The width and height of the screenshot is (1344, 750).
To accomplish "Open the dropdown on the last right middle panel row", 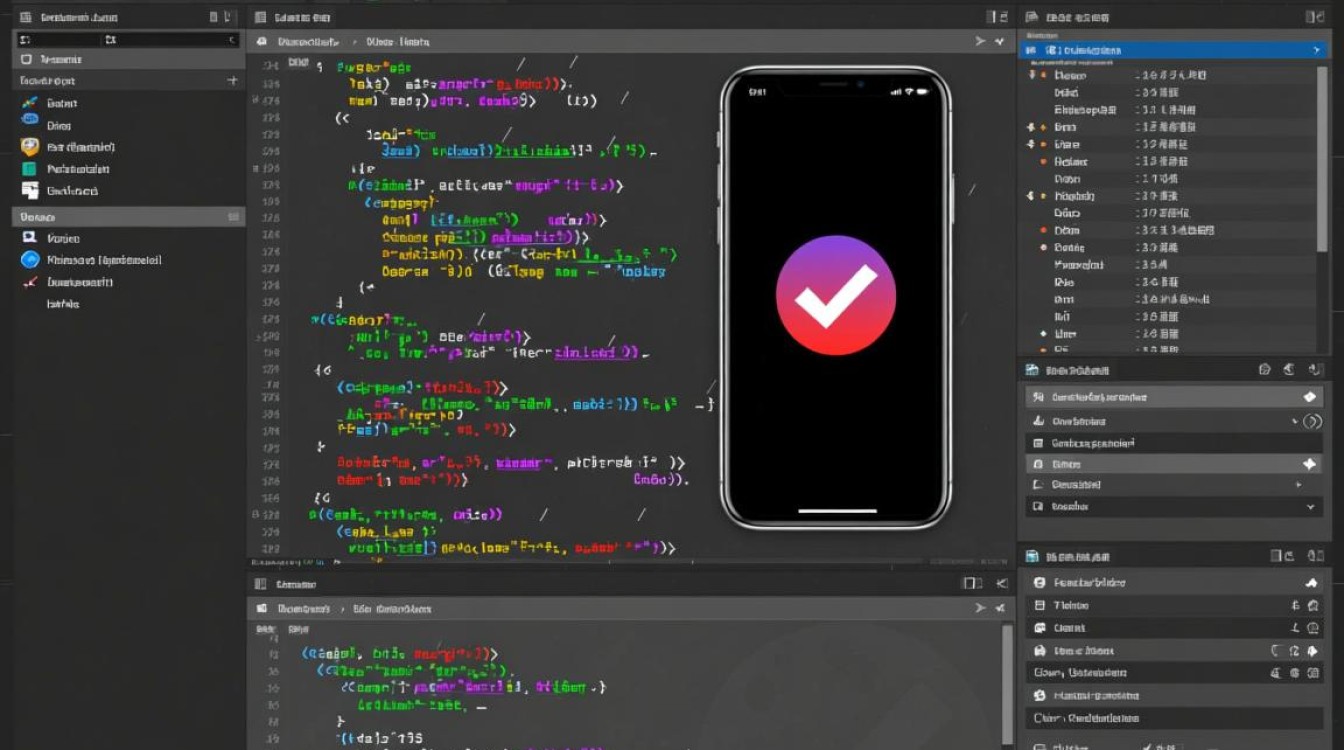I will (1311, 507).
